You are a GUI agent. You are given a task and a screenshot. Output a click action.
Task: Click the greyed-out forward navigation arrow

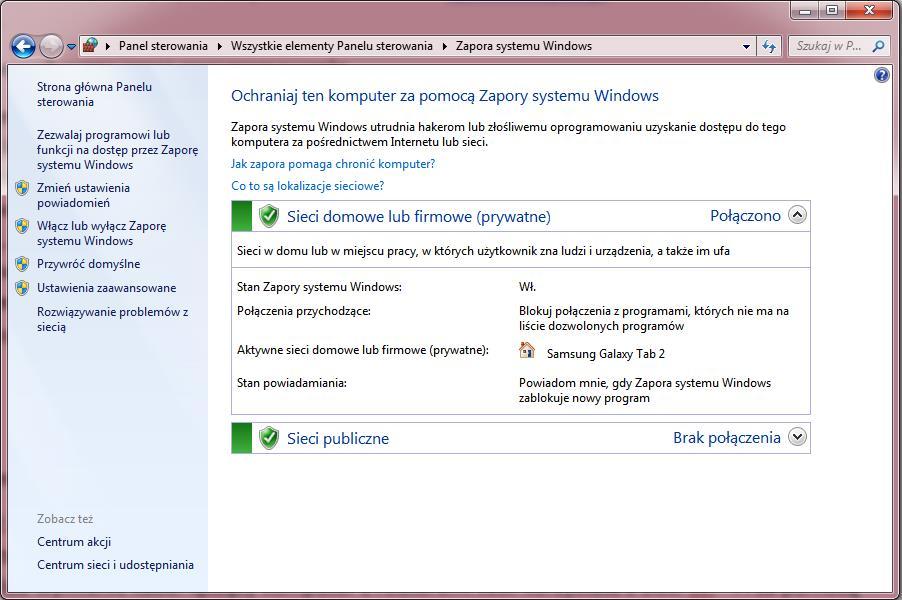coord(51,46)
